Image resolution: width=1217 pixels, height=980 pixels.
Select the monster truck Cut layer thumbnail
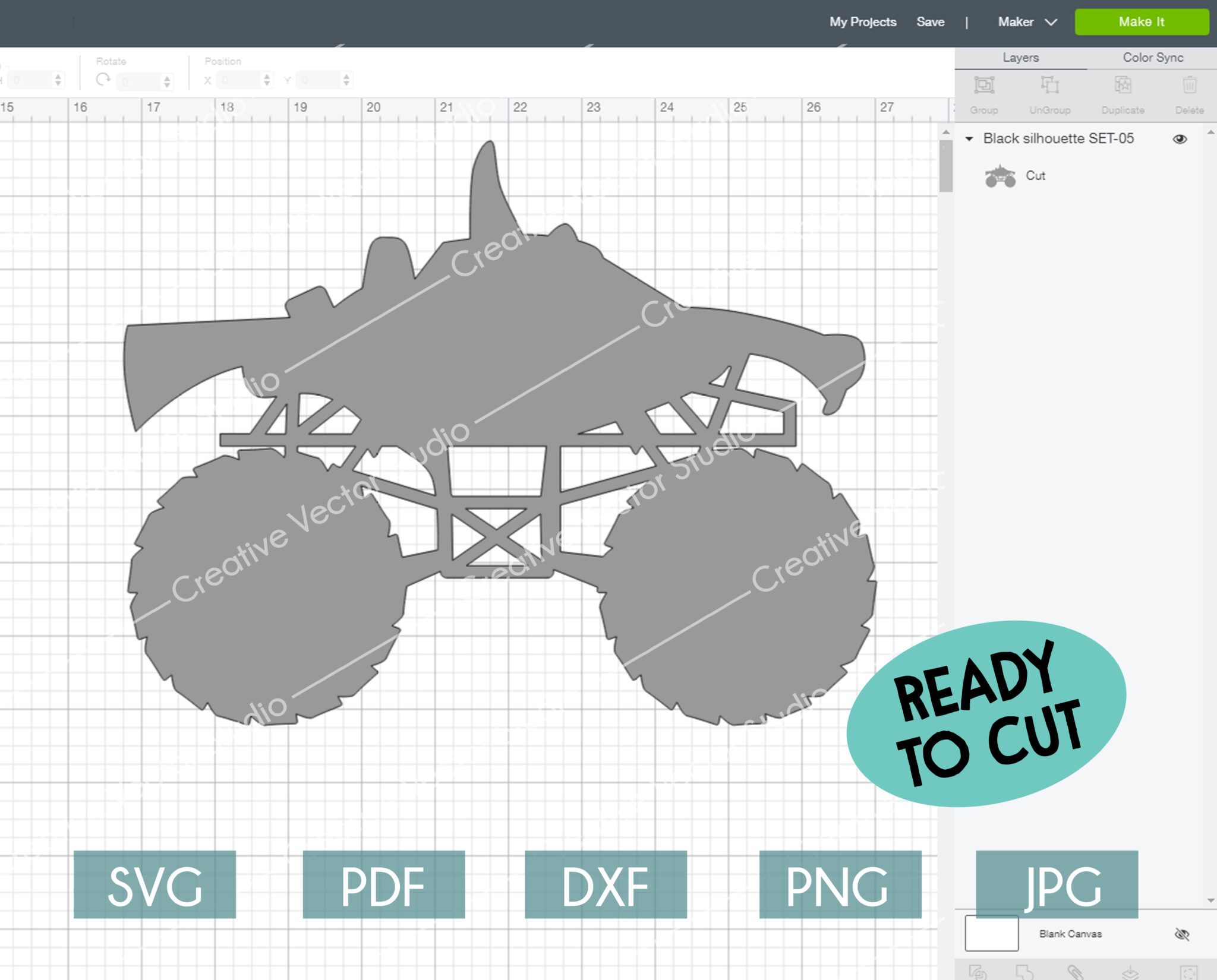[1000, 176]
